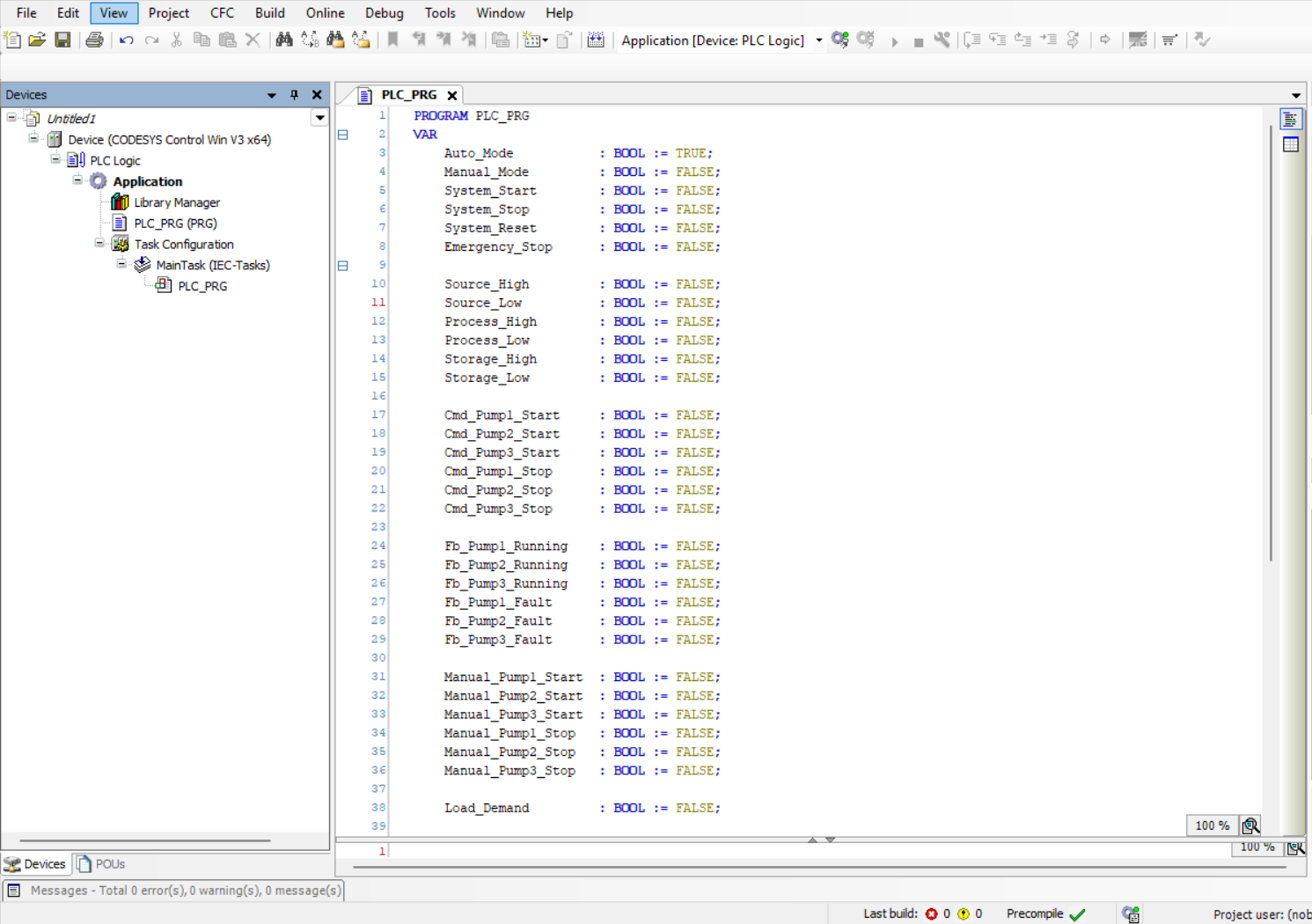This screenshot has height=924, width=1312.
Task: Close the PLC_PRG editor tab
Action: click(x=452, y=95)
